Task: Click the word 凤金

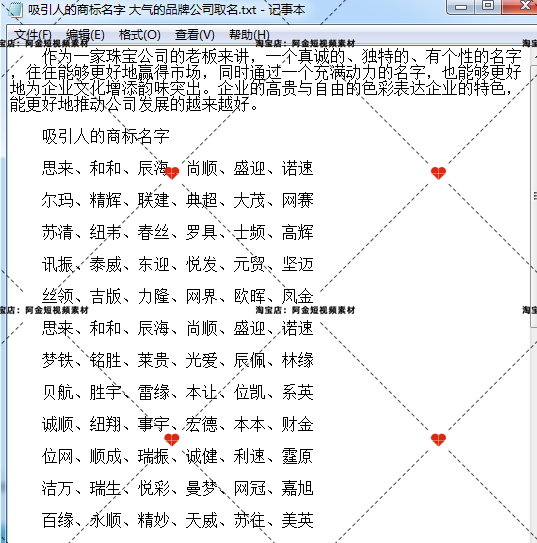Action: click(x=297, y=296)
